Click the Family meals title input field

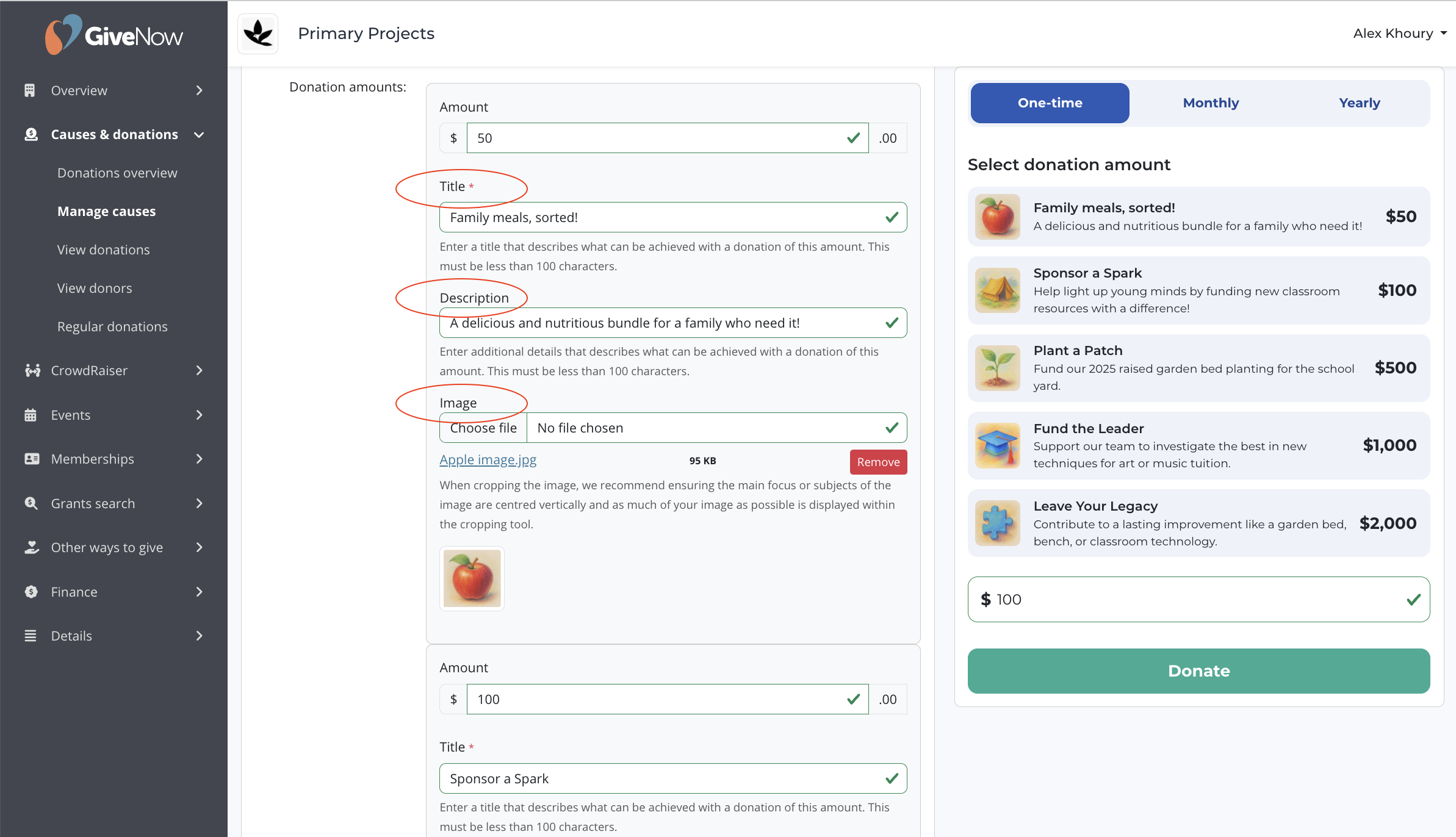click(x=665, y=217)
